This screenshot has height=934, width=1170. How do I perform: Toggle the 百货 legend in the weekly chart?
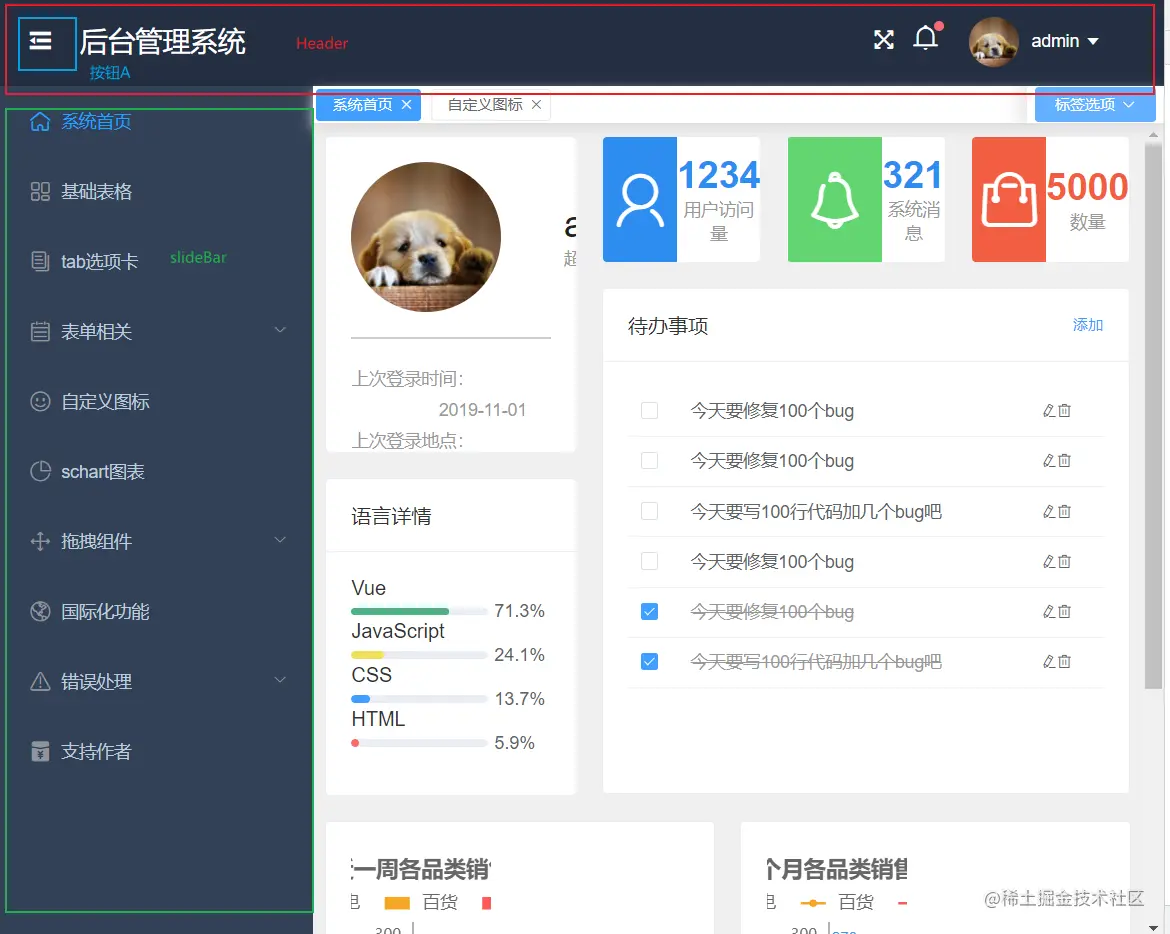pos(420,903)
